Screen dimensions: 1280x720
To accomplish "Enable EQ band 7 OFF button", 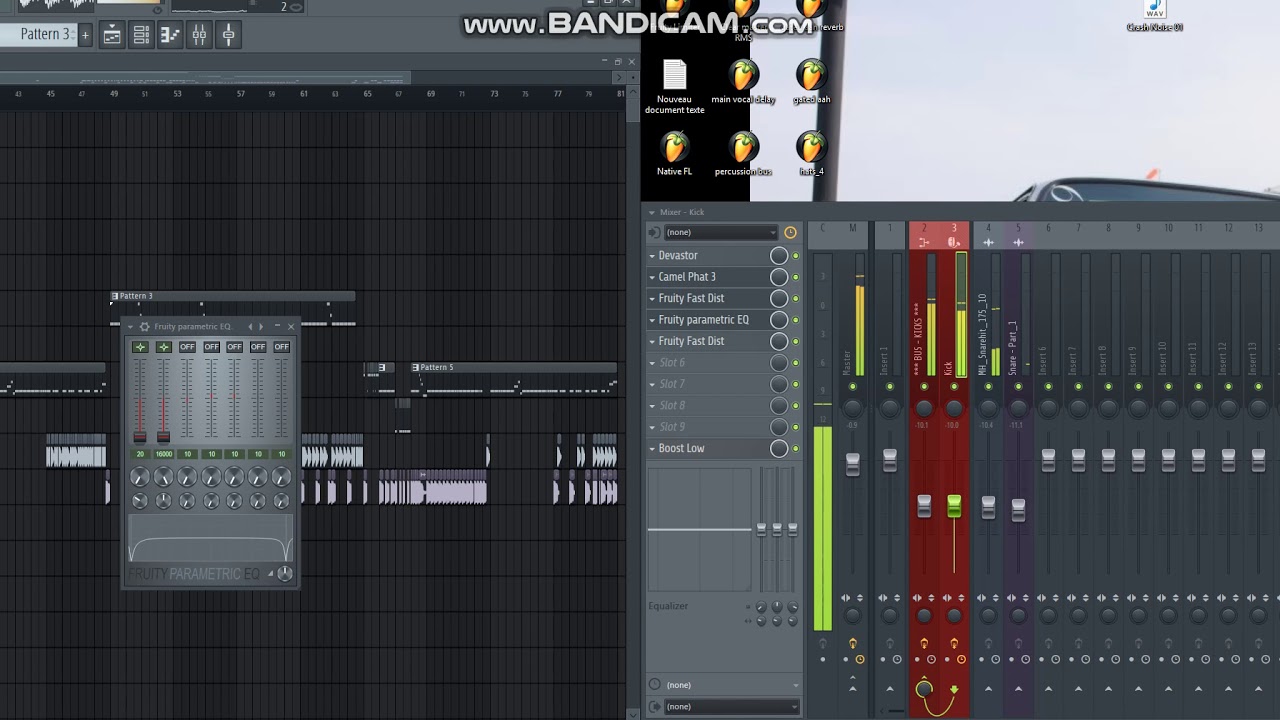I will click(282, 347).
